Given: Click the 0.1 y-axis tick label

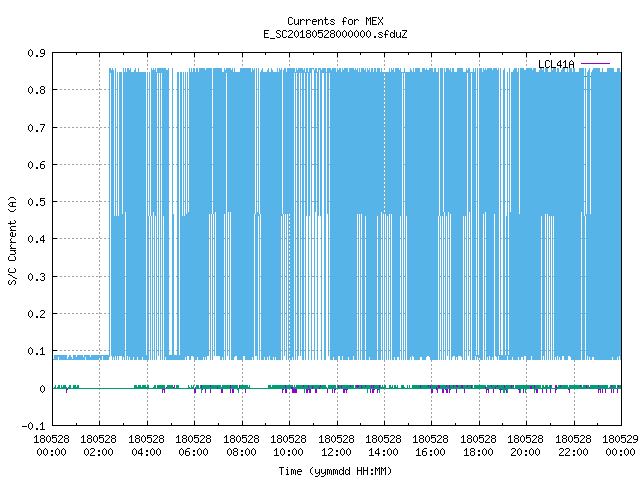Looking at the screenshot, I should [x=37, y=351].
